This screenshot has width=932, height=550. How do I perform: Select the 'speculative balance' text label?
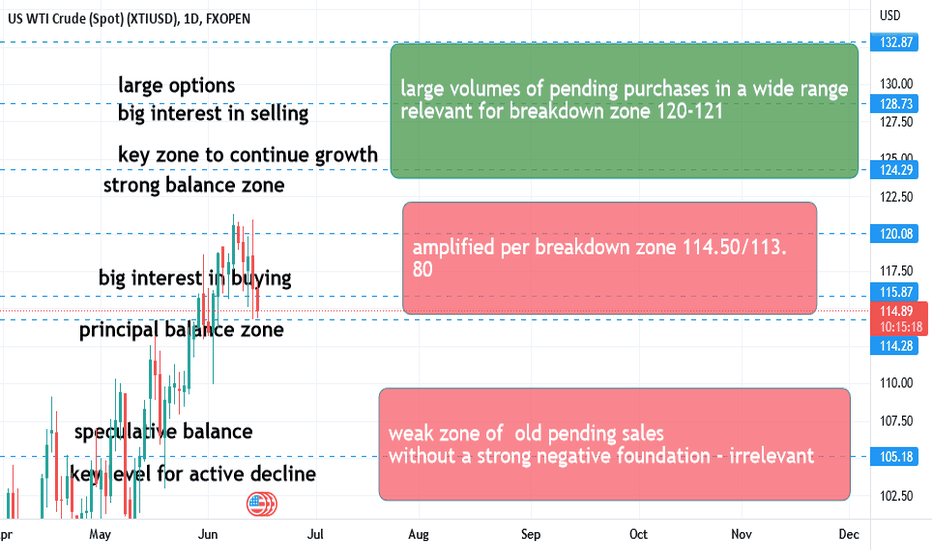click(163, 431)
